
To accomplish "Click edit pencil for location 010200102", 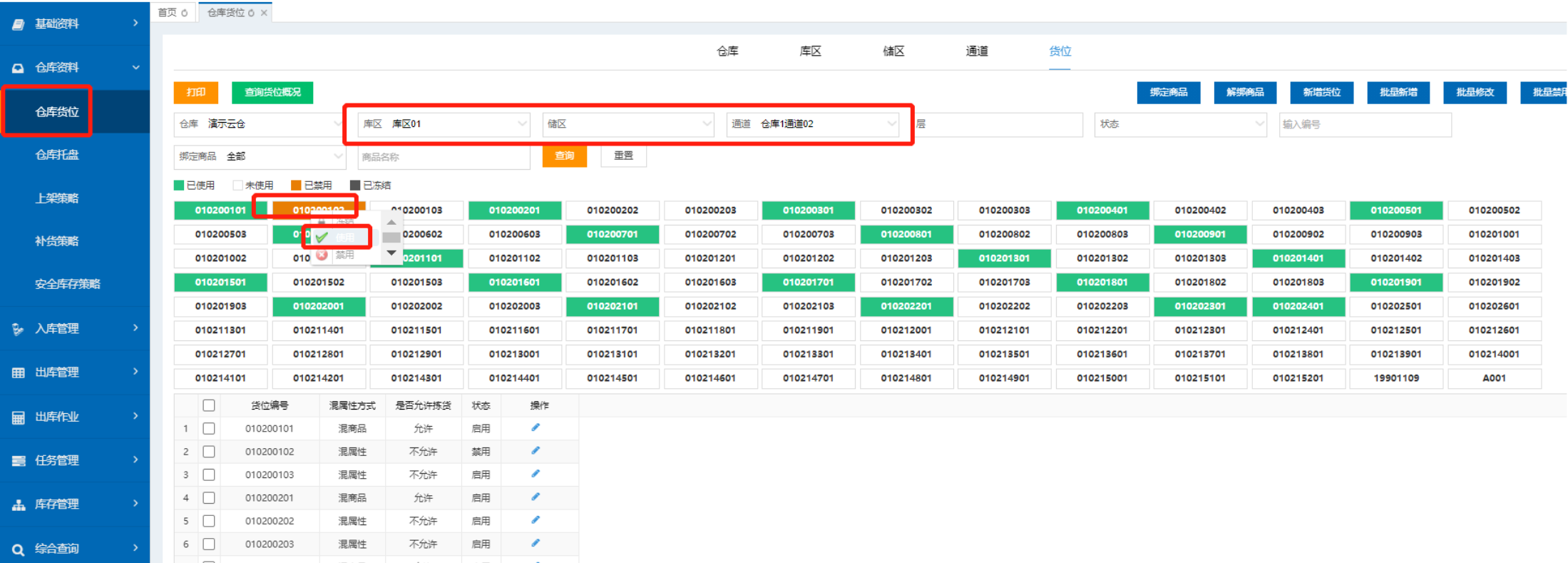I will 536,450.
